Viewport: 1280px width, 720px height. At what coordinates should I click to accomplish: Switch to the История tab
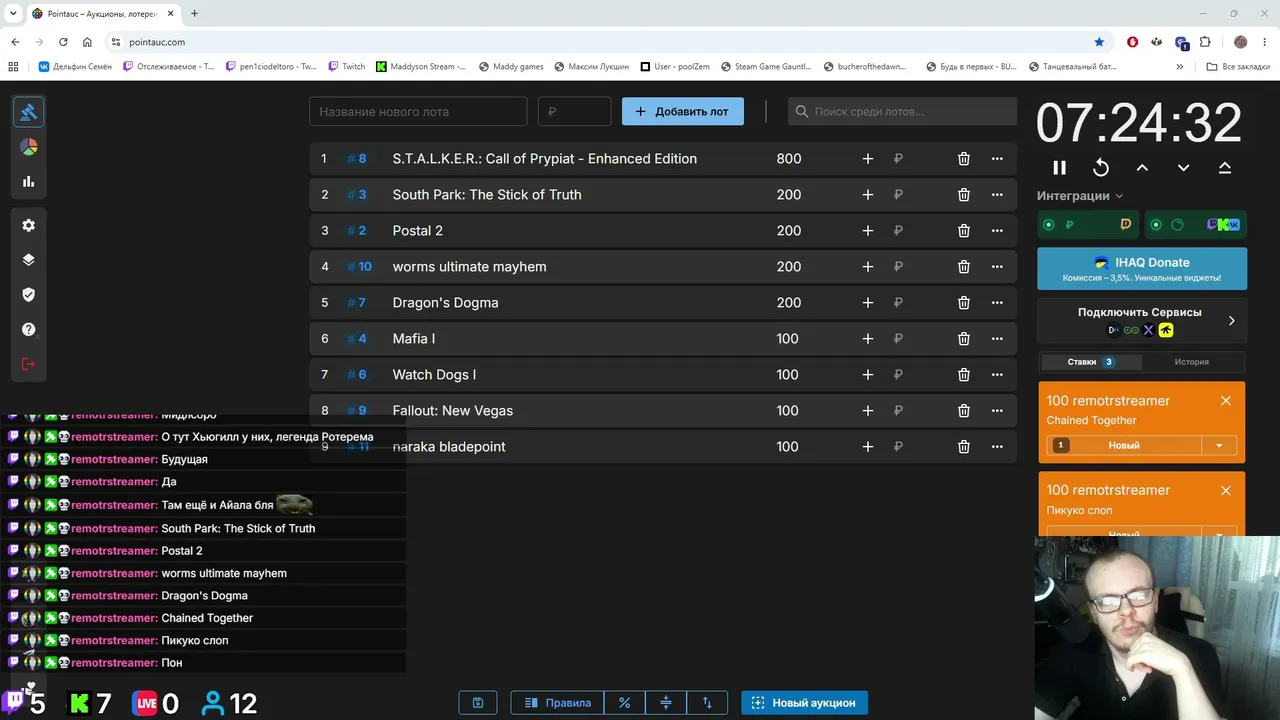tap(1192, 362)
